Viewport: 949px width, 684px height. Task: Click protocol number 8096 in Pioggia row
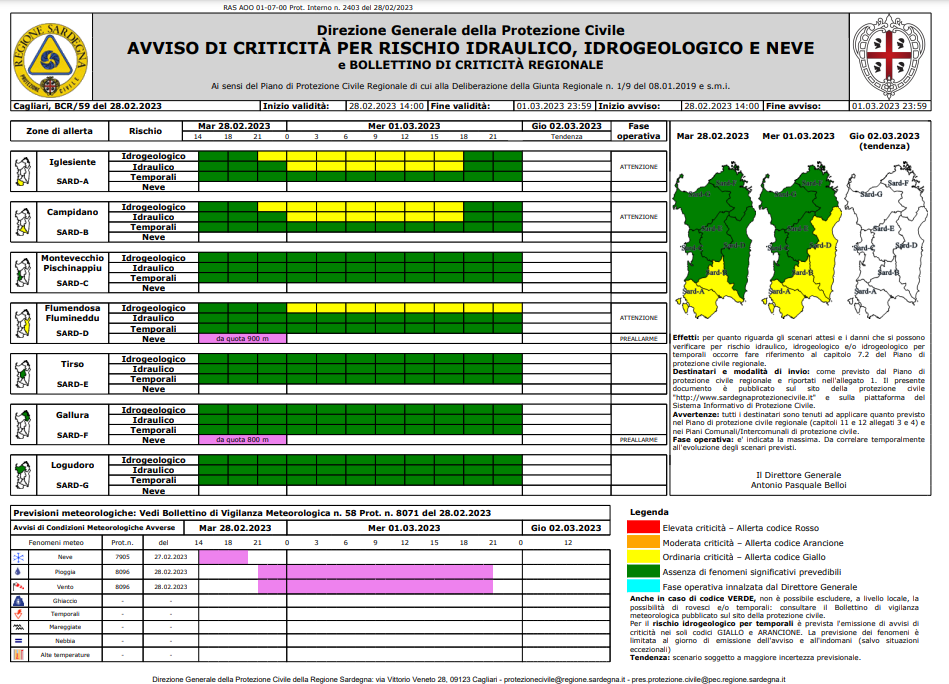click(x=122, y=572)
